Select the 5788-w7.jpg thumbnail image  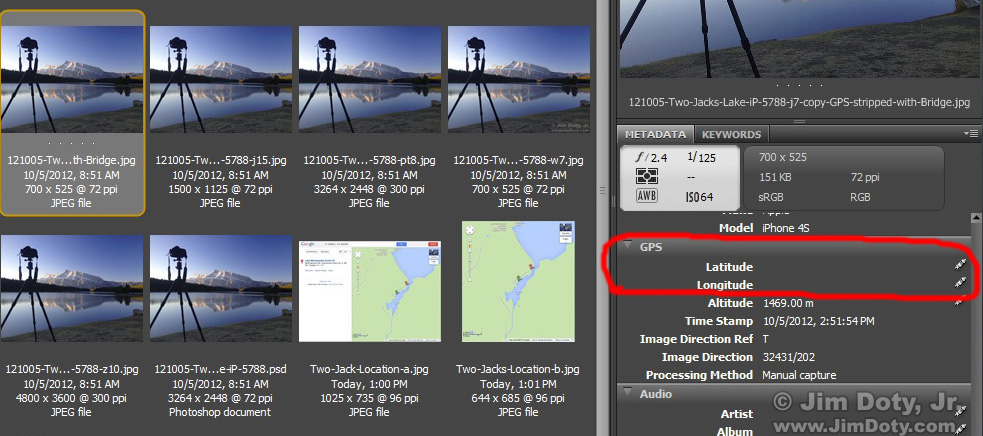pyautogui.click(x=518, y=79)
